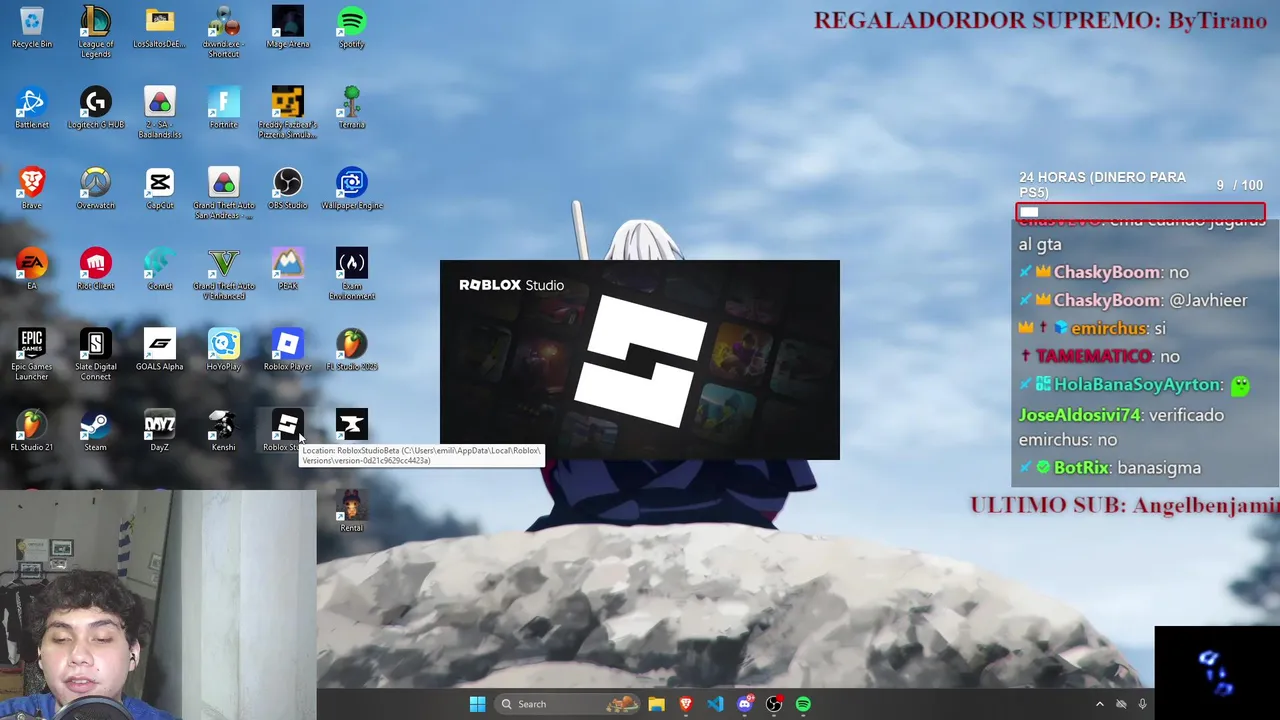1280x720 pixels.
Task: Select the anvil icon beside Roblox Studio
Action: 352,426
